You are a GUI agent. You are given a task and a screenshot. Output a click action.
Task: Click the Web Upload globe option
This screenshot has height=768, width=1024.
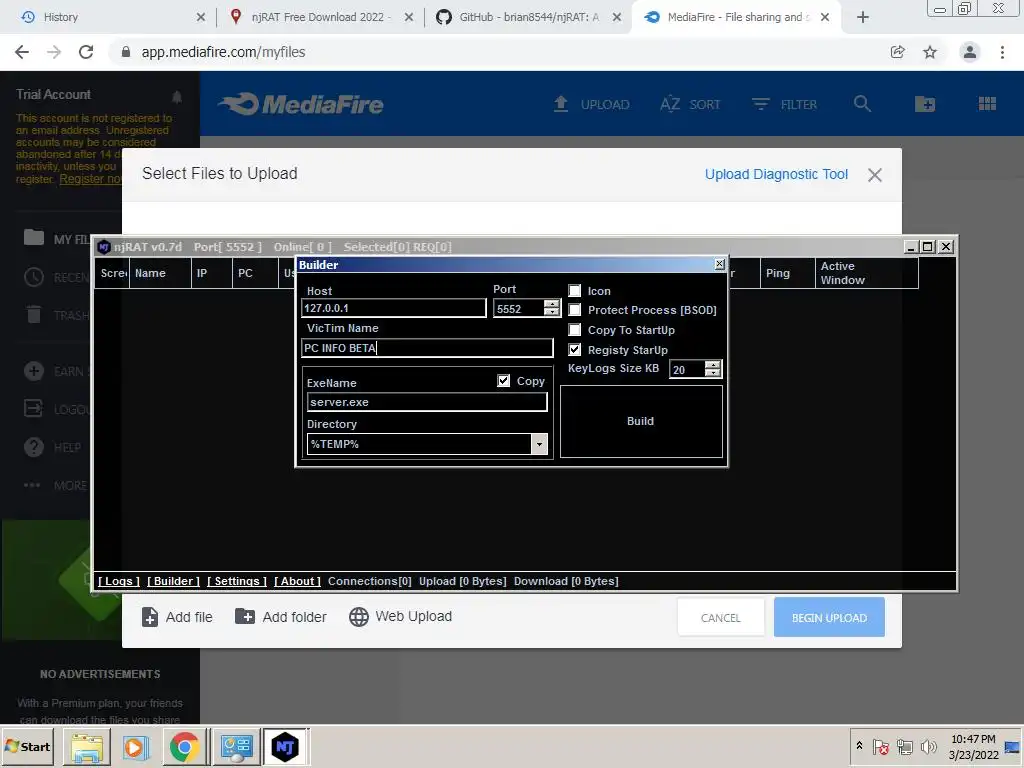pos(400,616)
